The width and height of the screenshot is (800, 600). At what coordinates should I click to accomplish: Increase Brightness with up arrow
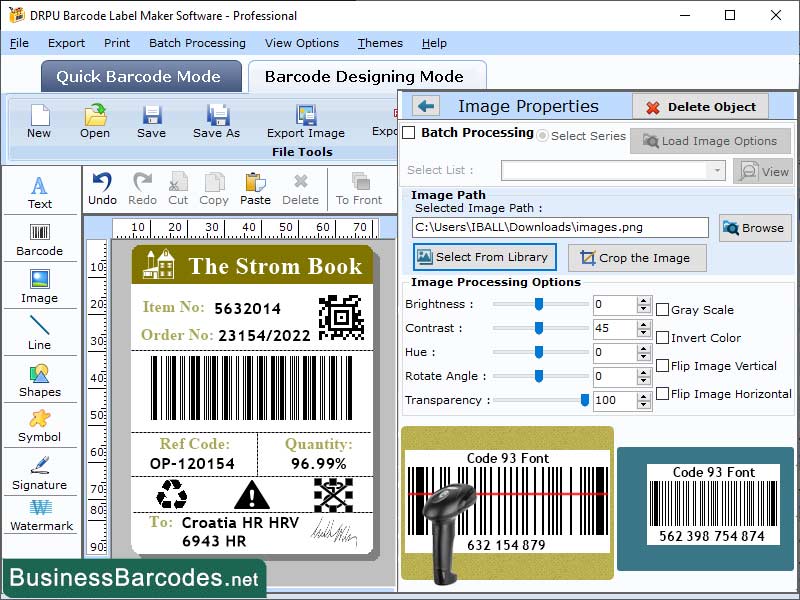644,301
